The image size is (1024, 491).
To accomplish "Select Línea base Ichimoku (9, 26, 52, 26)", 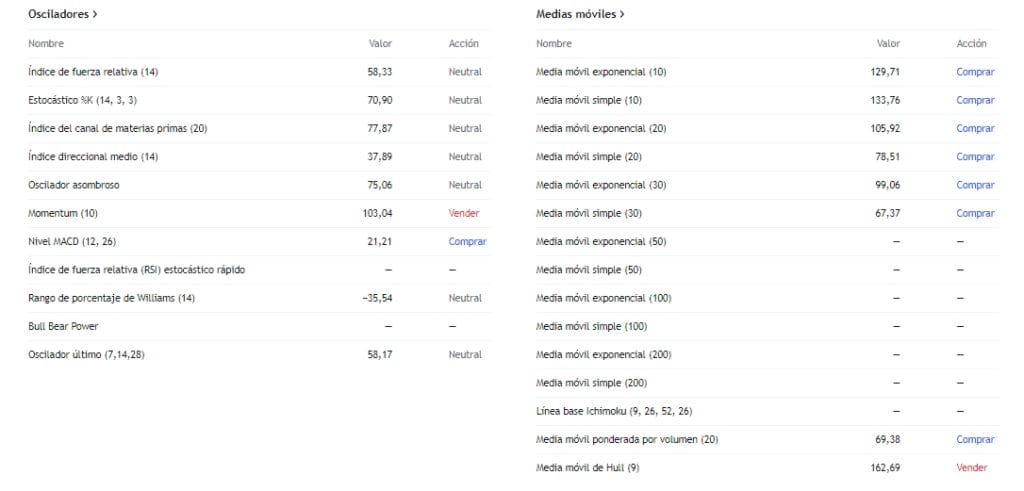I will click(614, 411).
